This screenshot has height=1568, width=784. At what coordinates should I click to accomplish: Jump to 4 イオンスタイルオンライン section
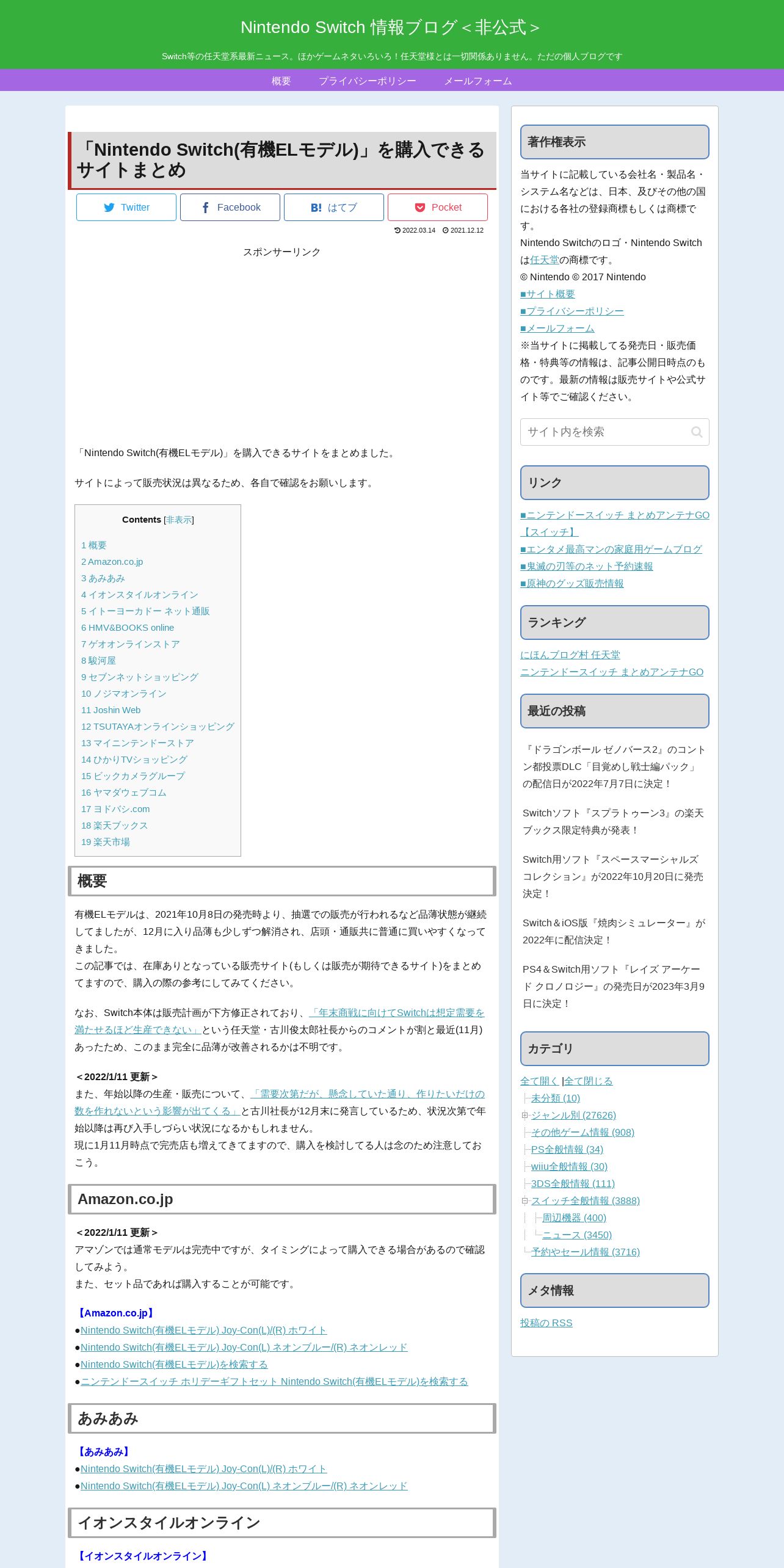[140, 595]
